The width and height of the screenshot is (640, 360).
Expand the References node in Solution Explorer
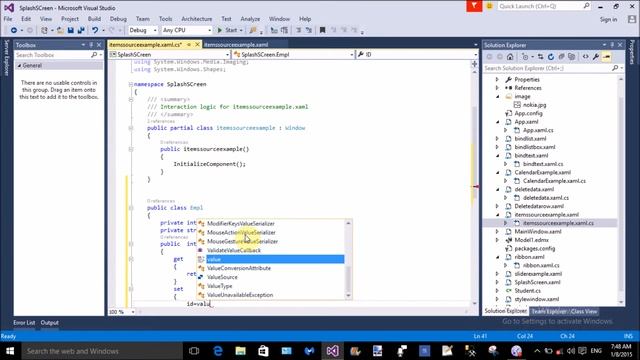tap(497, 88)
